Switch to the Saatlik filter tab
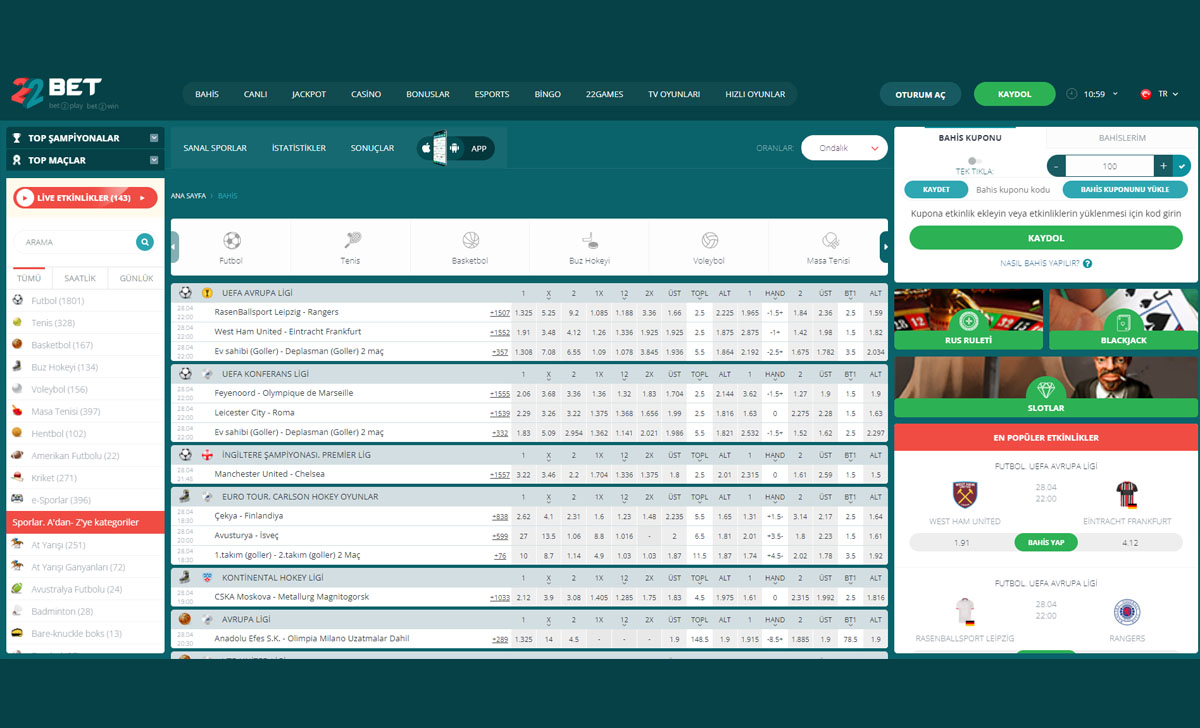The width and height of the screenshot is (1200, 728). (x=80, y=278)
